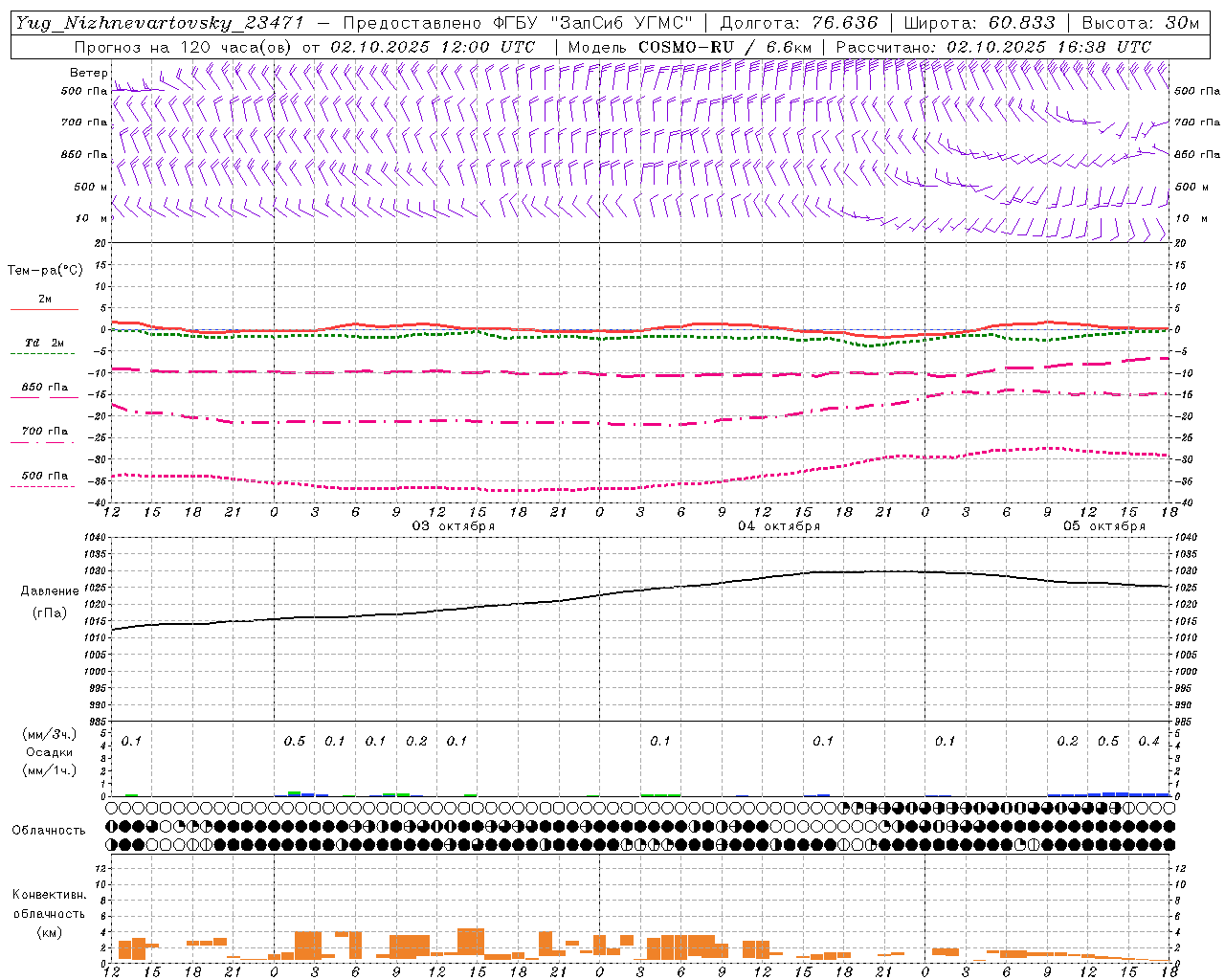
Task: Click the (мм/1ч.) unit label
Action: pyautogui.click(x=50, y=770)
